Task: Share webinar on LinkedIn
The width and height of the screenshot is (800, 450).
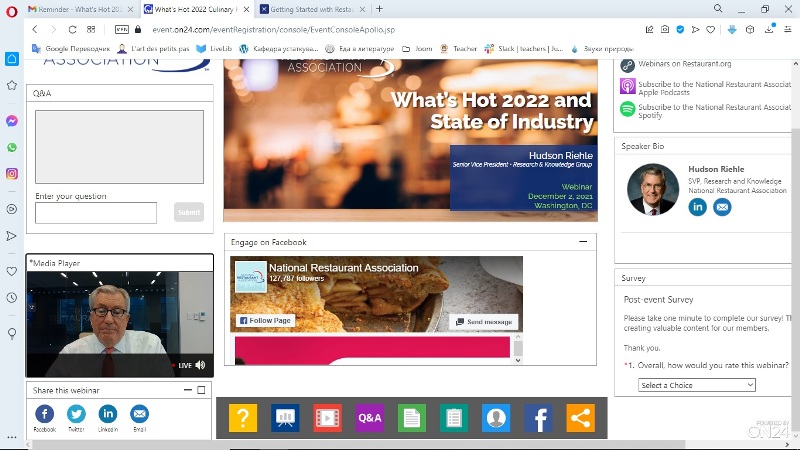Action: pyautogui.click(x=108, y=414)
